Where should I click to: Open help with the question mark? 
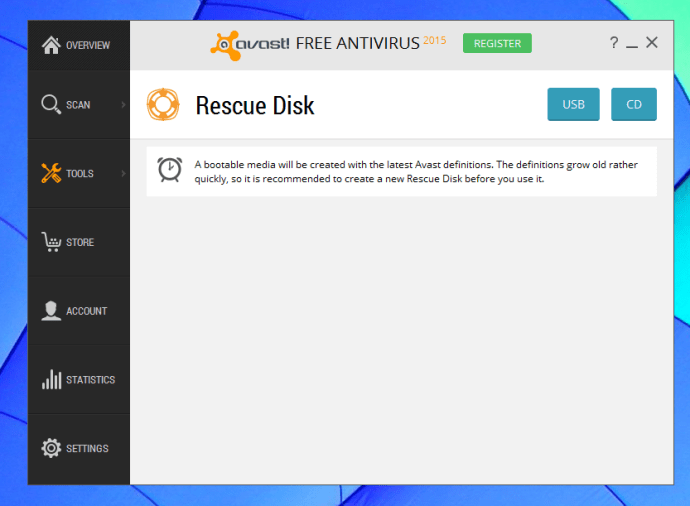click(x=614, y=43)
